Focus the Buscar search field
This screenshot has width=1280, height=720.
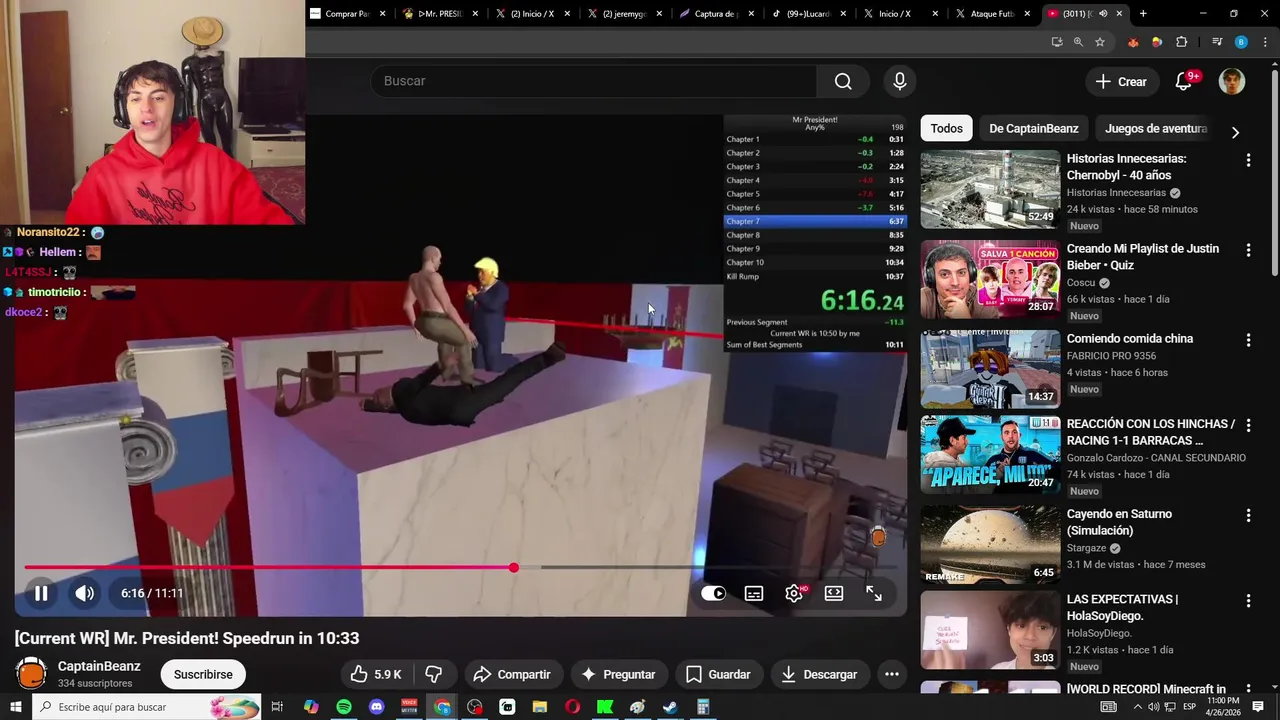point(594,81)
